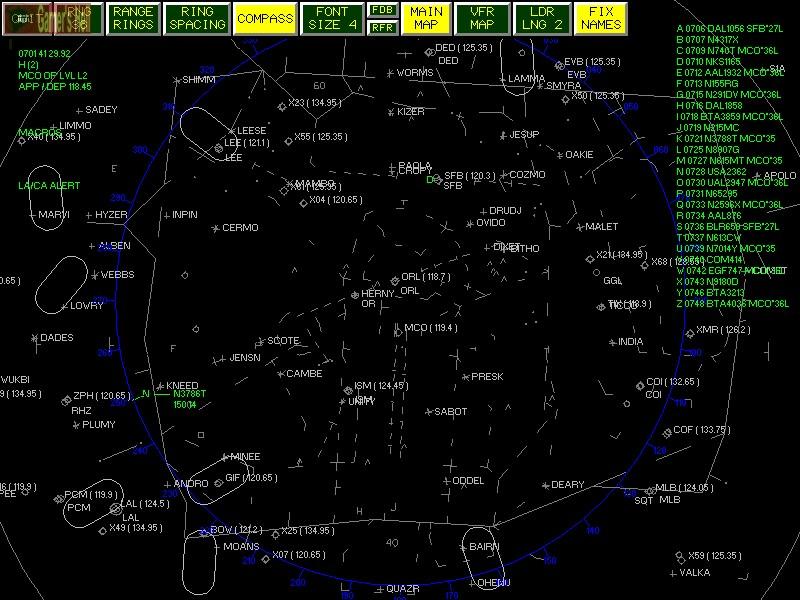Click the GIF airport symbol
Image resolution: width=800 pixels, height=600 pixels.
pyautogui.click(x=218, y=482)
